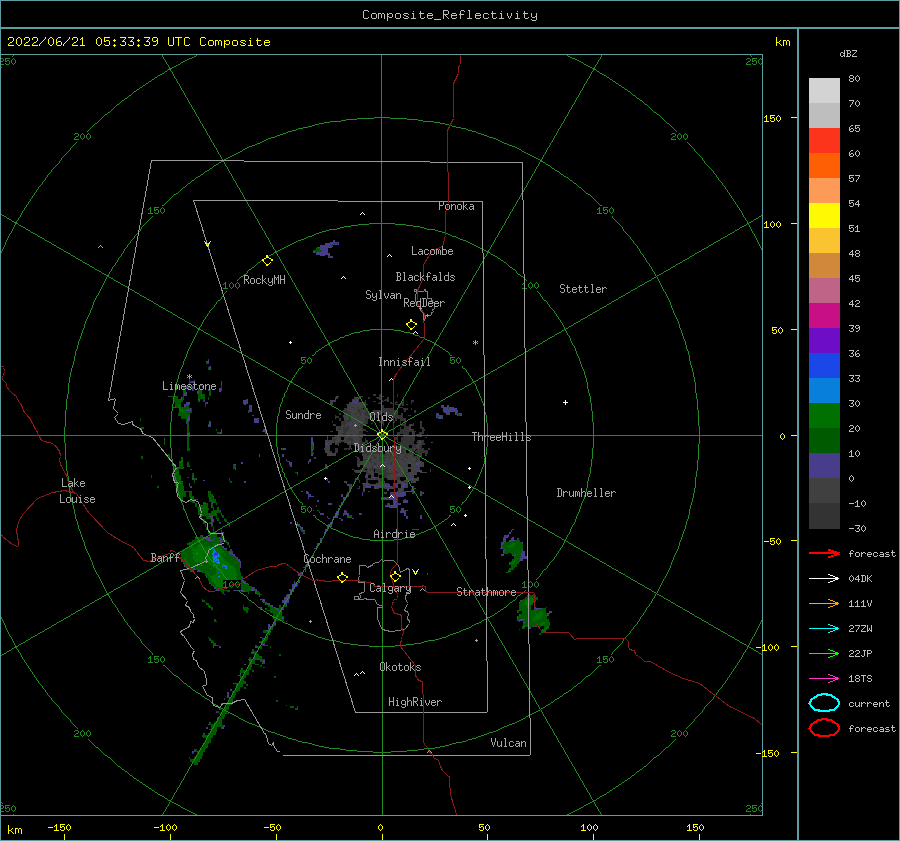Click the Stettler city label

pos(583,289)
